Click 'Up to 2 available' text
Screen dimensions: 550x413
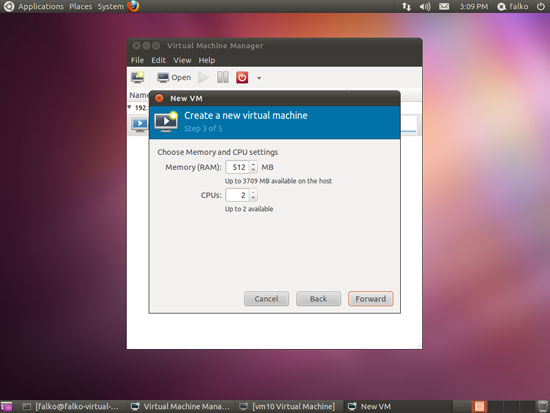click(x=249, y=209)
